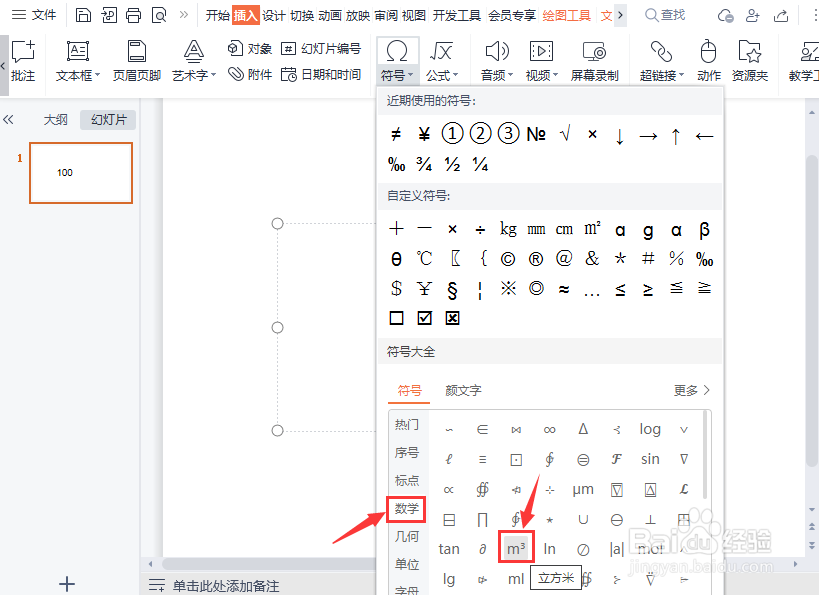Switch to the 审阅 Review tab
This screenshot has width=819, height=595.
pos(385,16)
